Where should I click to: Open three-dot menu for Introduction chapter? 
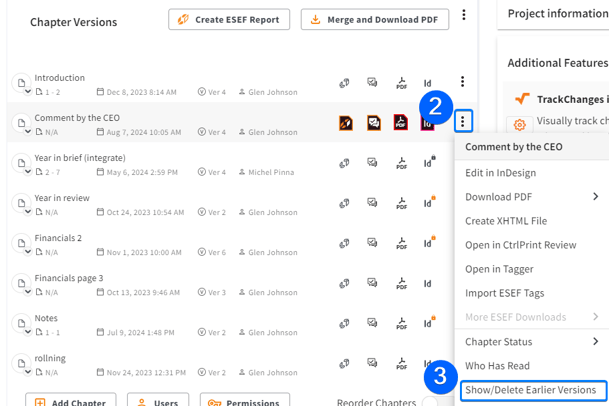(x=462, y=82)
